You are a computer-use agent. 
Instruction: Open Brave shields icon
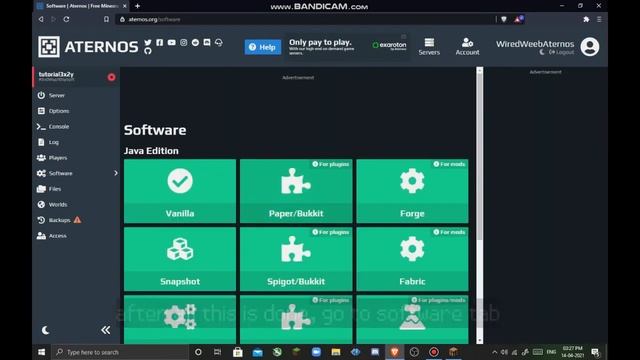point(504,19)
